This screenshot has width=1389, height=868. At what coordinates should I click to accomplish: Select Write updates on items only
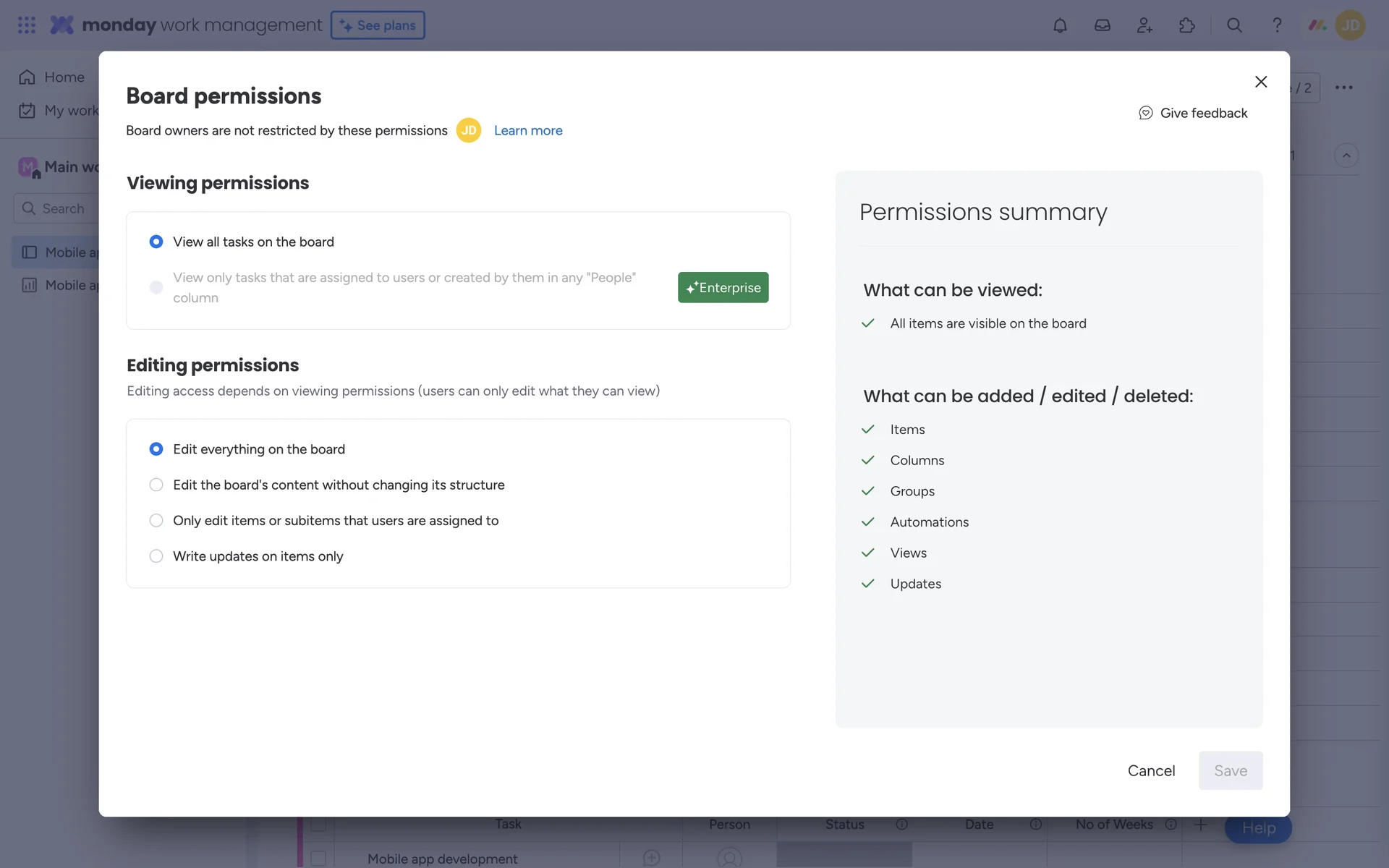coord(156,556)
